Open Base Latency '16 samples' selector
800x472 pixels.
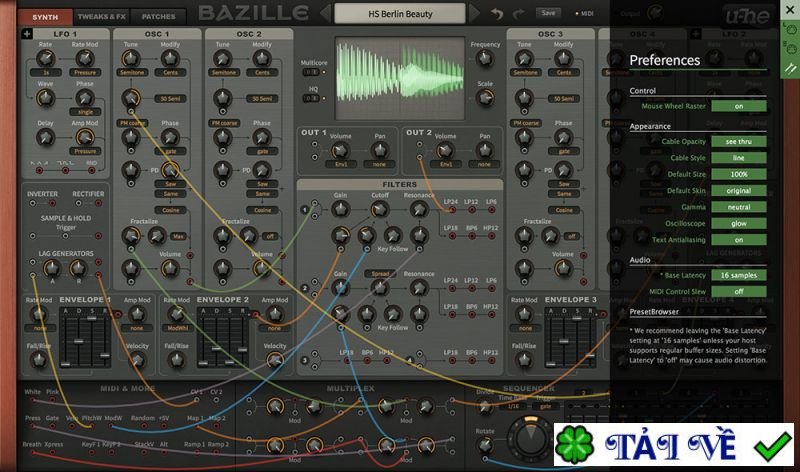click(739, 275)
